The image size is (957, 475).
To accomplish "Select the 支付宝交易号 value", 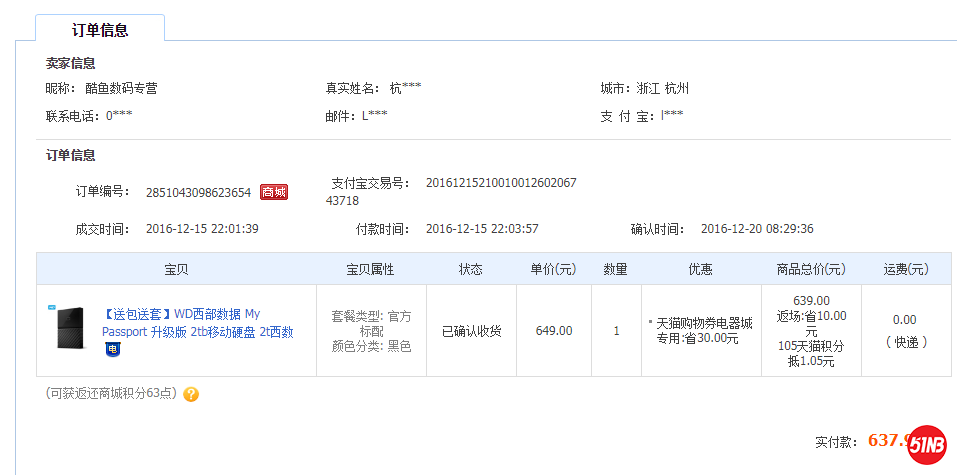I will pyautogui.click(x=451, y=192).
